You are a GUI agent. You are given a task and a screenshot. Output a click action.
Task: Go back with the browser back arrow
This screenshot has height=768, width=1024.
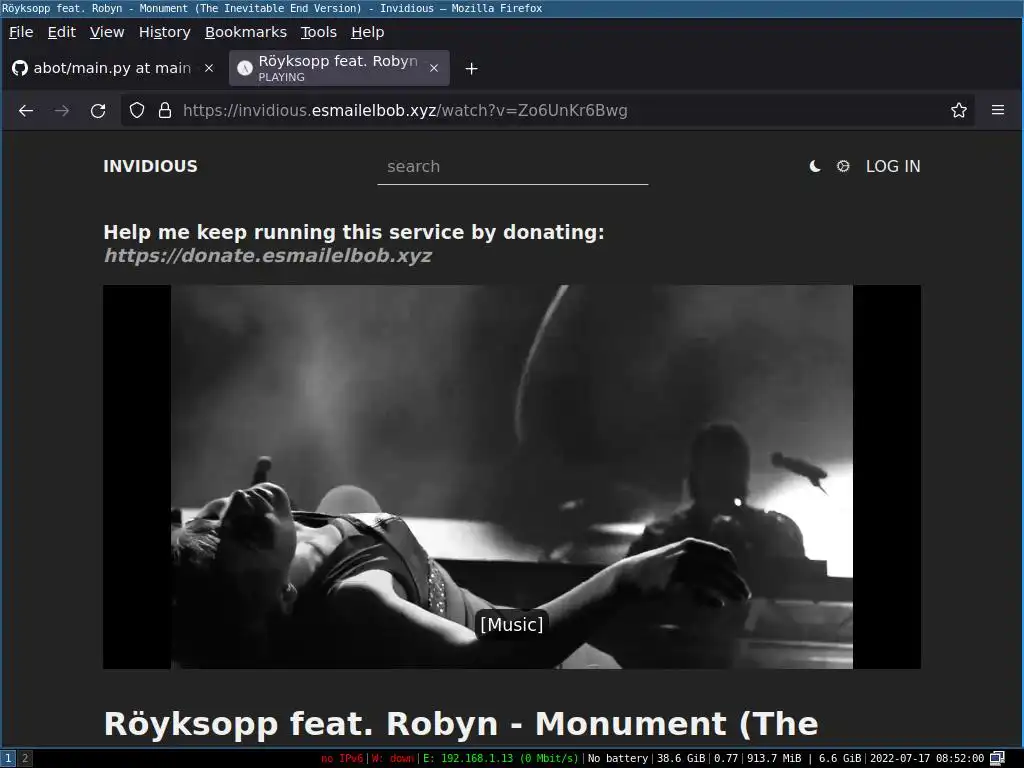[x=26, y=111]
